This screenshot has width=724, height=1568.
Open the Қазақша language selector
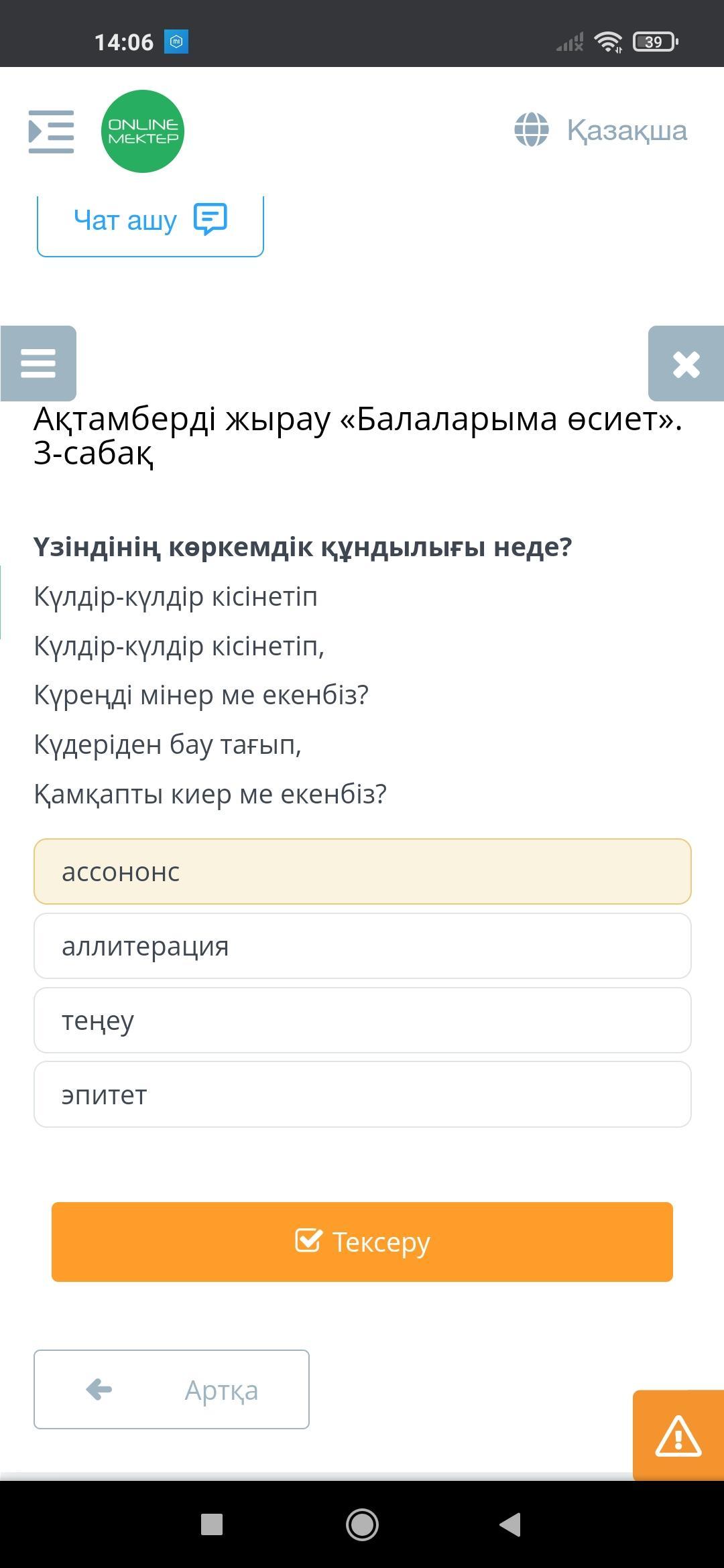[627, 130]
